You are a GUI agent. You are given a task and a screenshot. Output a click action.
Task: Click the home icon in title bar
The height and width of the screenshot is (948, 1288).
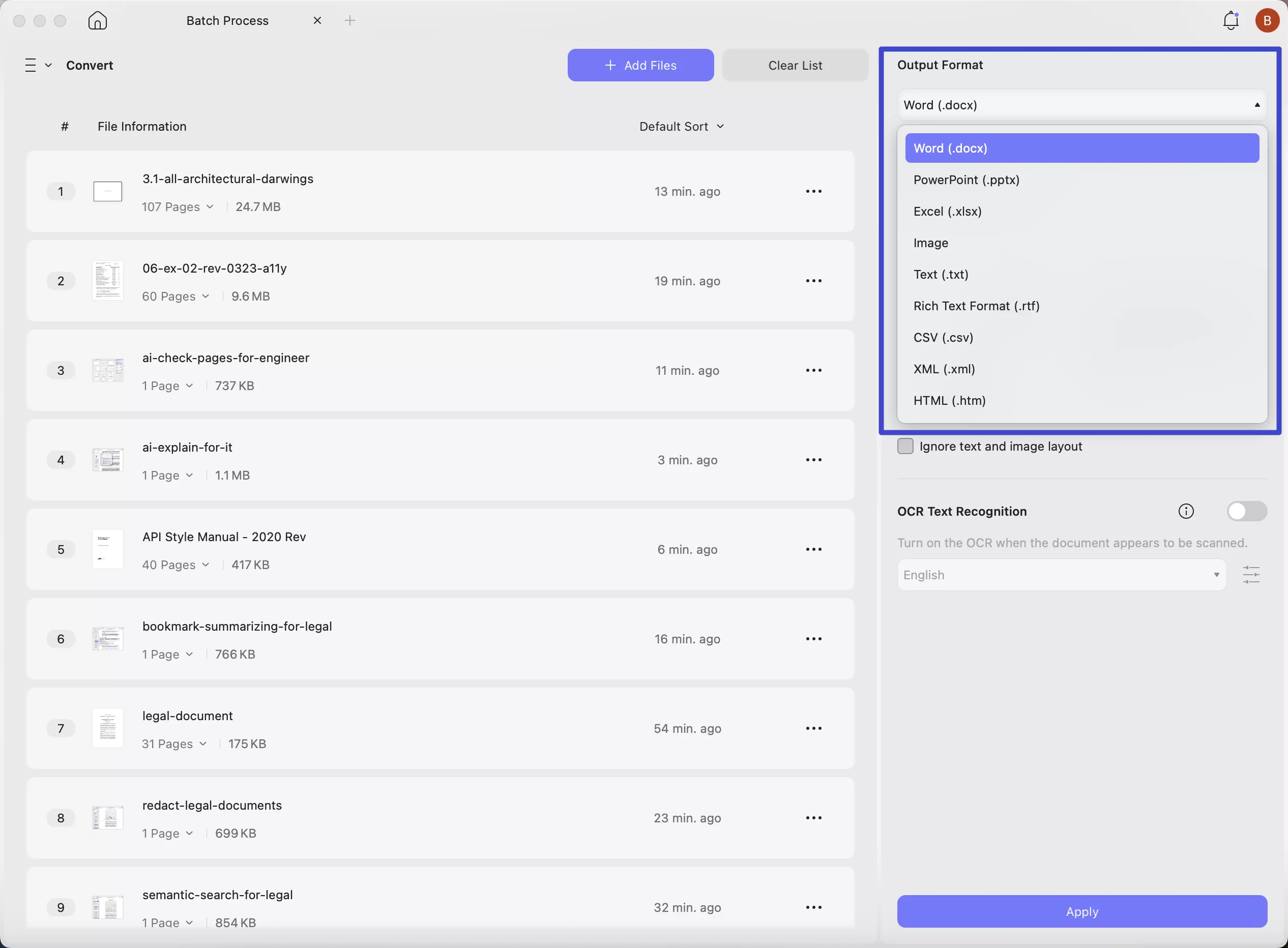(x=98, y=21)
